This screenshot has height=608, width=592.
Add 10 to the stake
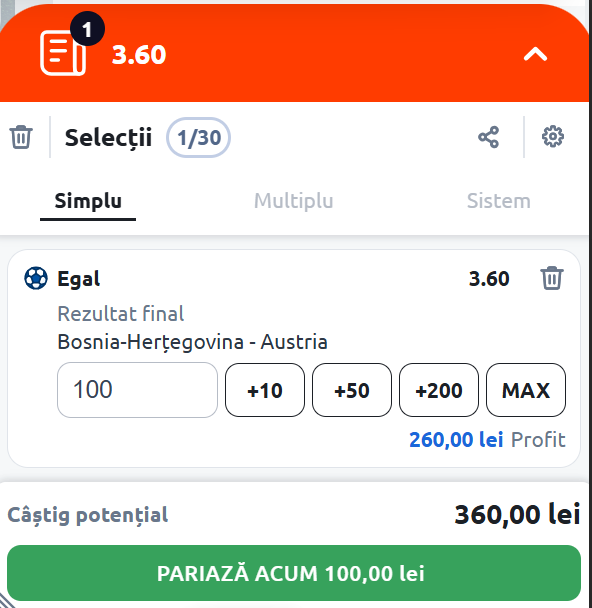(265, 390)
